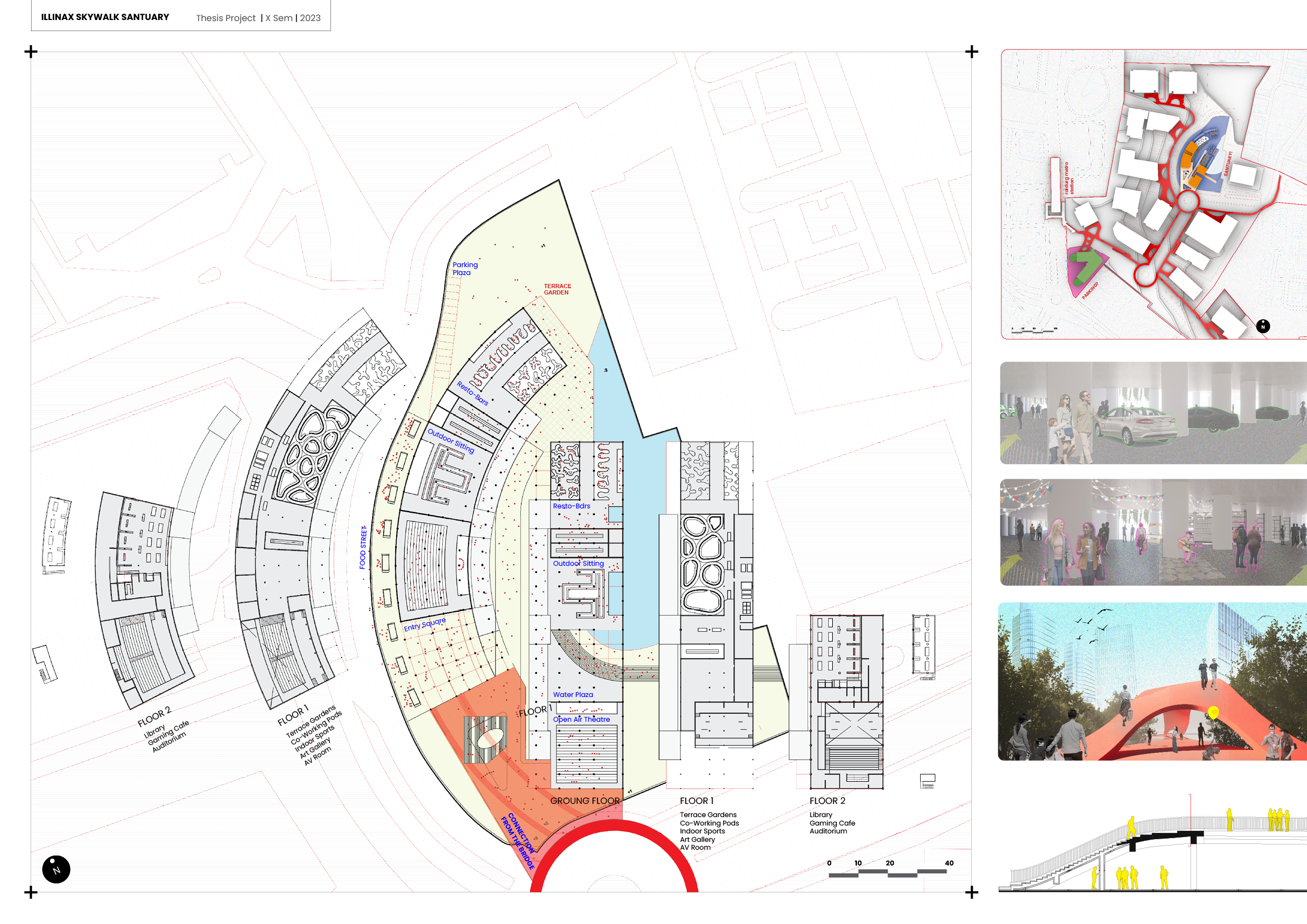Click the top-left crop mark cross

pyautogui.click(x=31, y=52)
